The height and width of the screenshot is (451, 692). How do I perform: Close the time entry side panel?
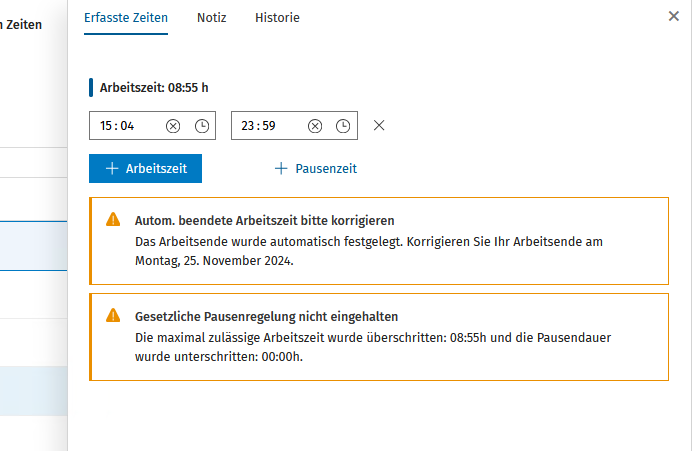[x=673, y=16]
